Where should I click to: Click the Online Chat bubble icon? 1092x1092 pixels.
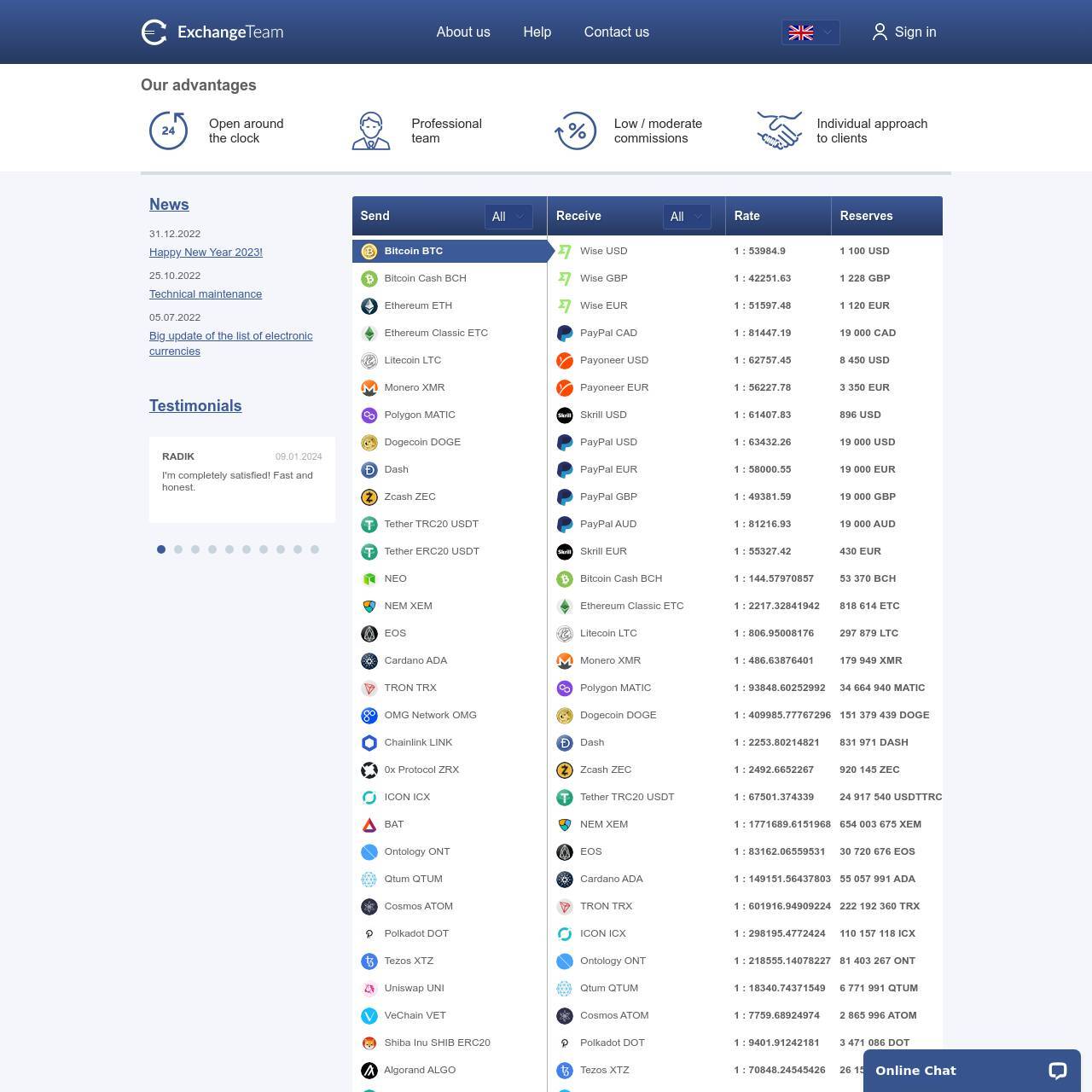point(1058,1071)
